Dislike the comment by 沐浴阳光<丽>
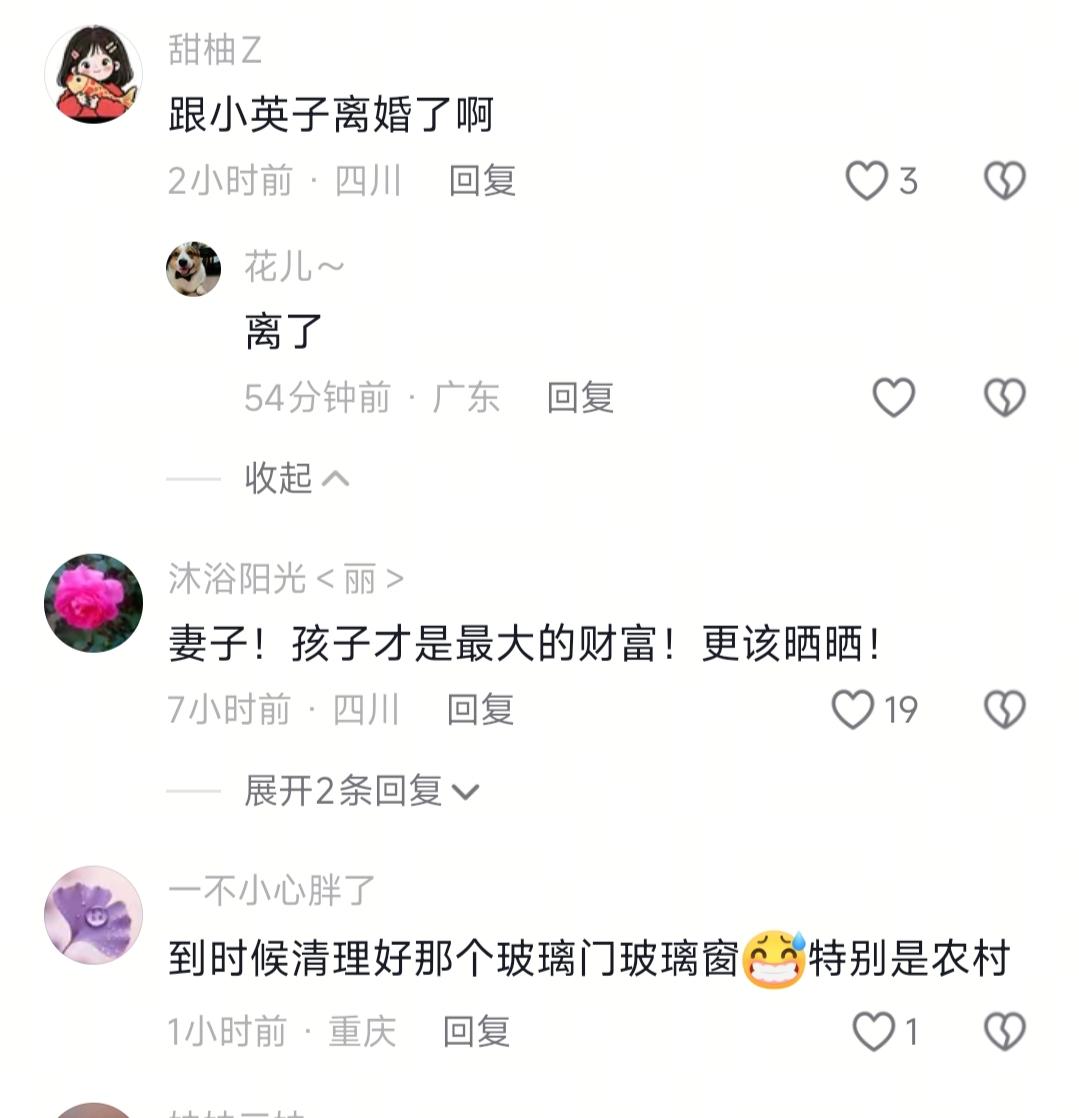This screenshot has height=1118, width=1079. [1005, 709]
